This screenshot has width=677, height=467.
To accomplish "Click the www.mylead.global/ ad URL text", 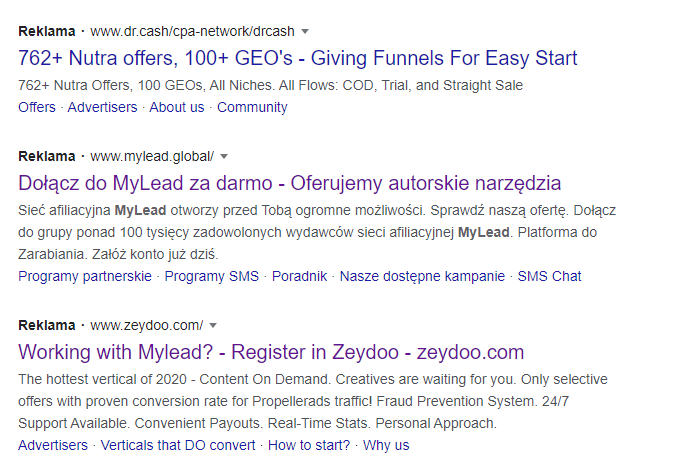I will click(152, 157).
